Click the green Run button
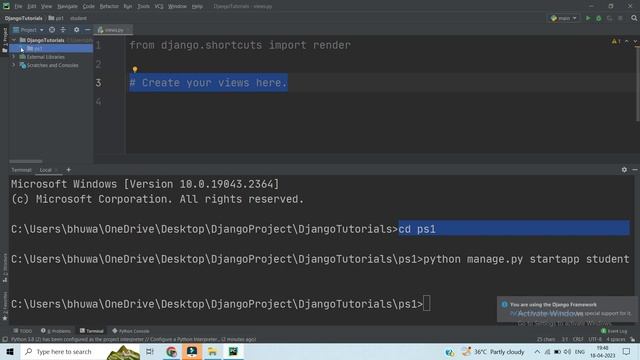 (588, 18)
